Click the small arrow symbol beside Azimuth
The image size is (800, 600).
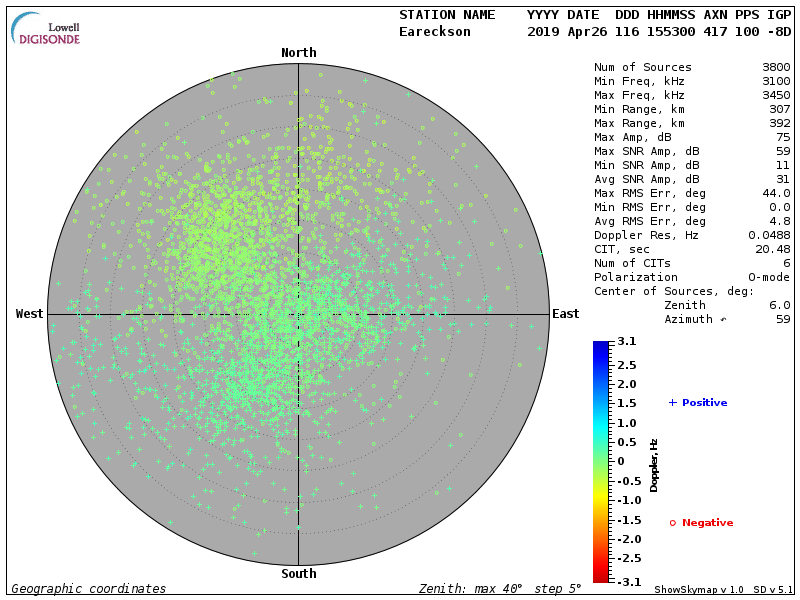pos(723,320)
